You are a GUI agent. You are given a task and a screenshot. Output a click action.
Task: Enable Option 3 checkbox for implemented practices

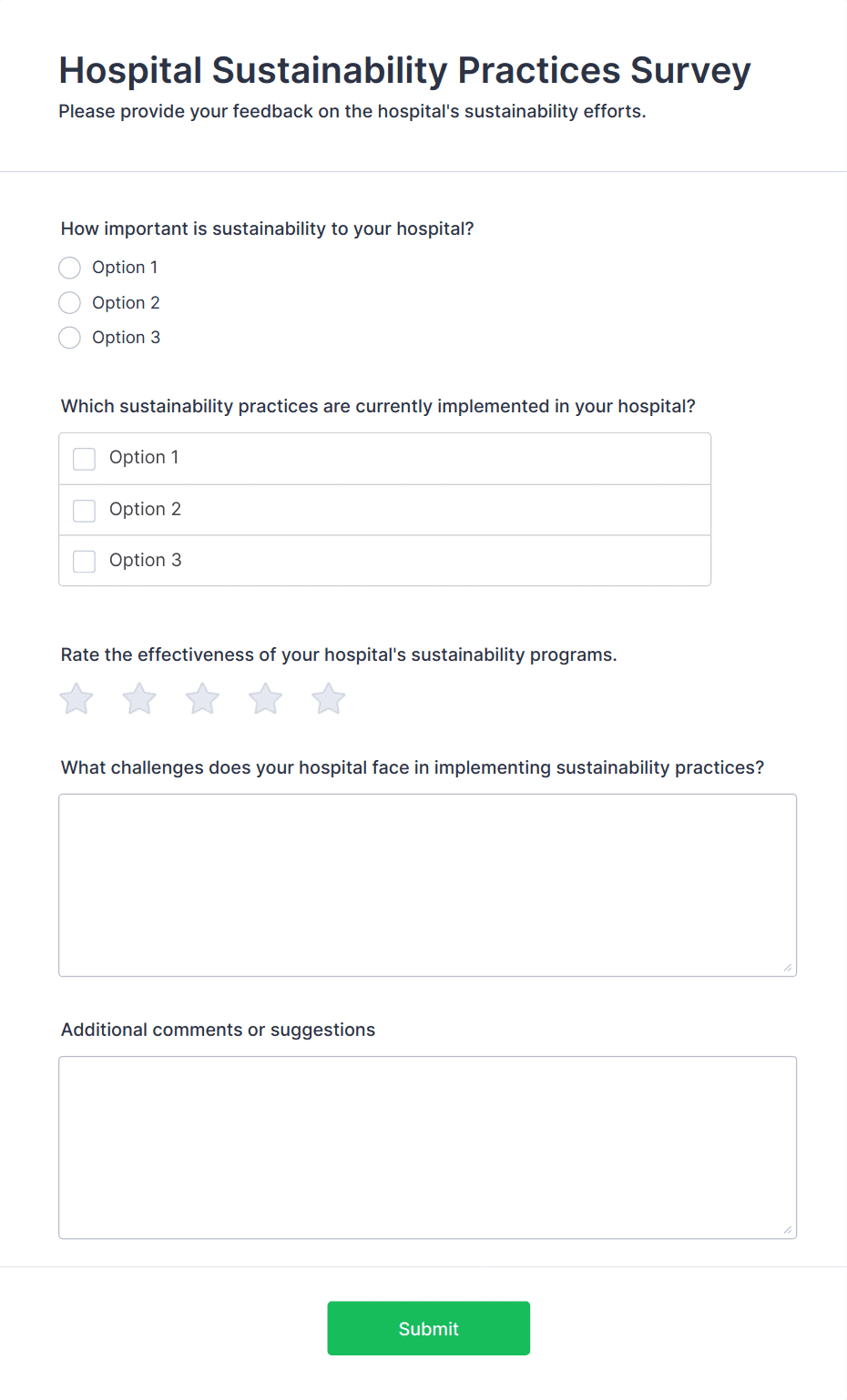85,562
